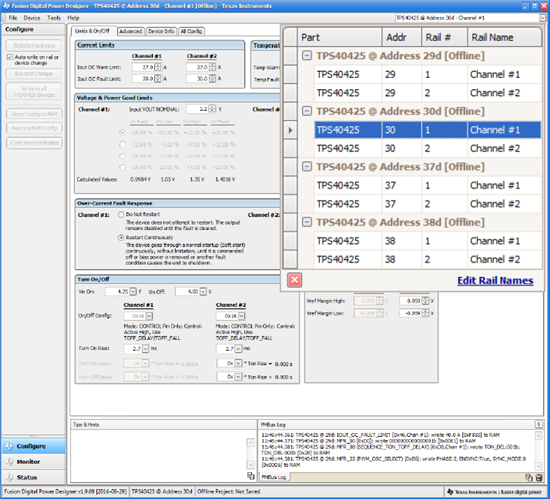Switch to the Advanced tab
This screenshot has width=550, height=499.
point(130,31)
